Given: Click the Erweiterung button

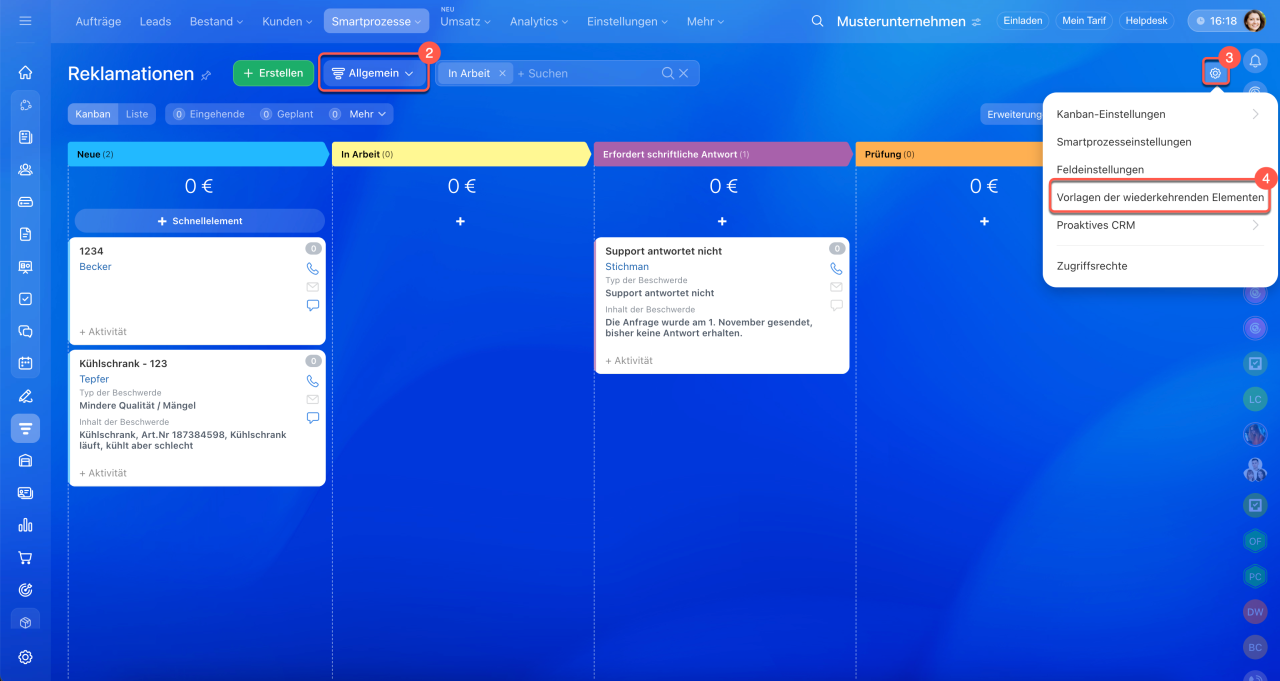Looking at the screenshot, I should tap(1012, 114).
